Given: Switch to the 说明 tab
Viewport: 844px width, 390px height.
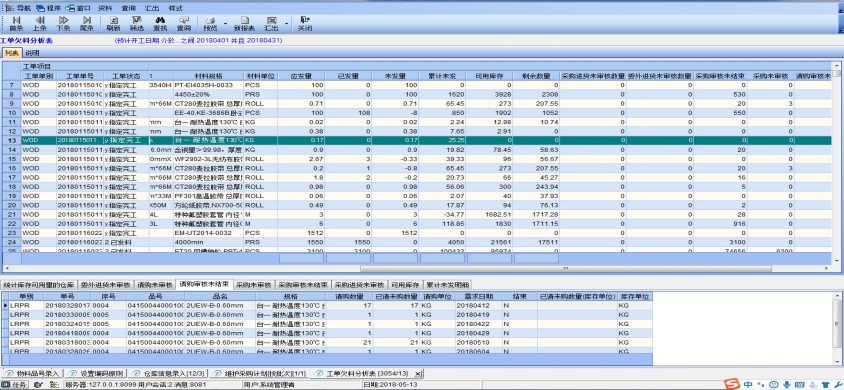Looking at the screenshot, I should tap(32, 53).
